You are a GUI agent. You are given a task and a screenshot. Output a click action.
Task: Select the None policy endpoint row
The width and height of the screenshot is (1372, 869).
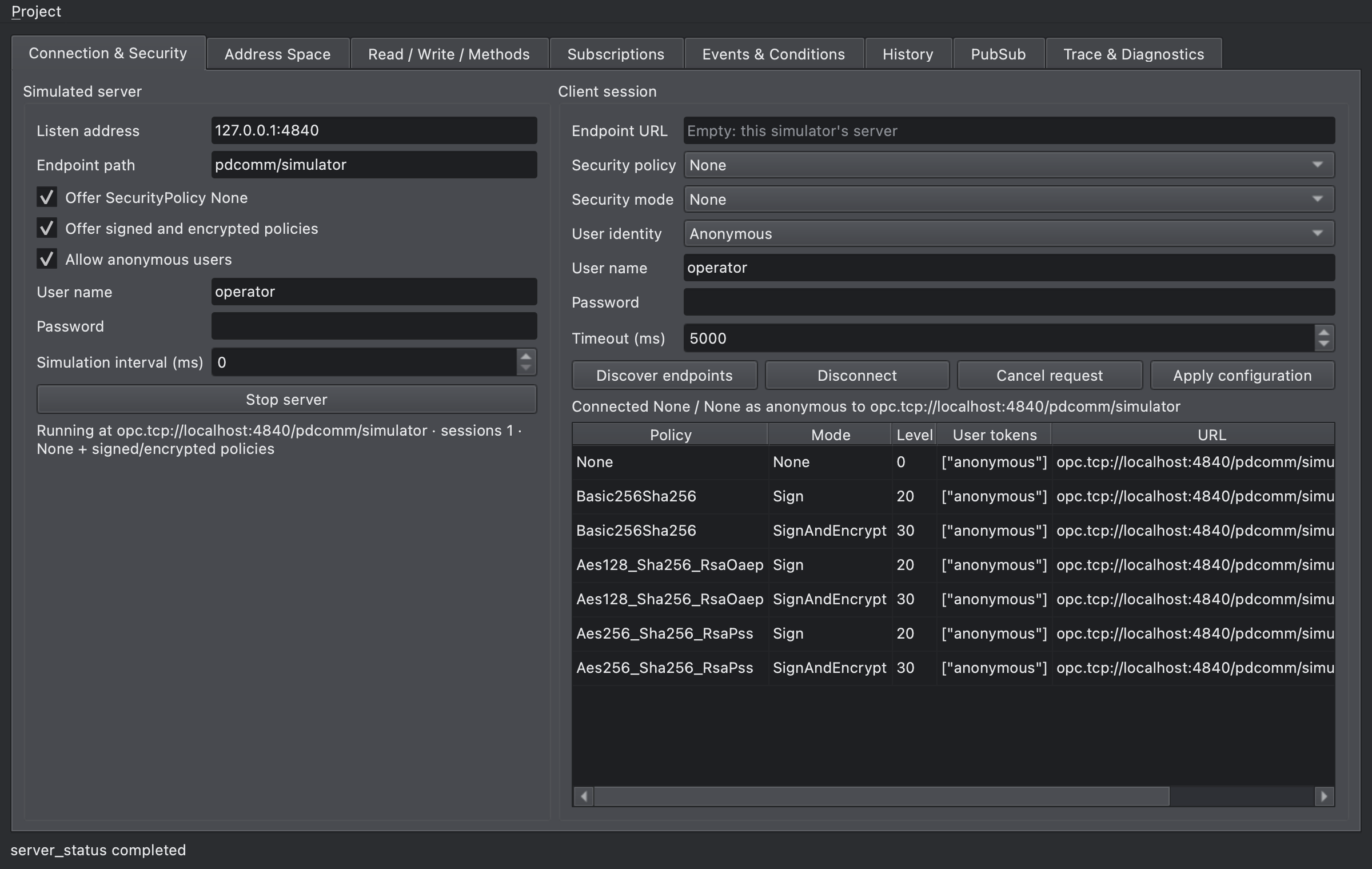(x=954, y=462)
